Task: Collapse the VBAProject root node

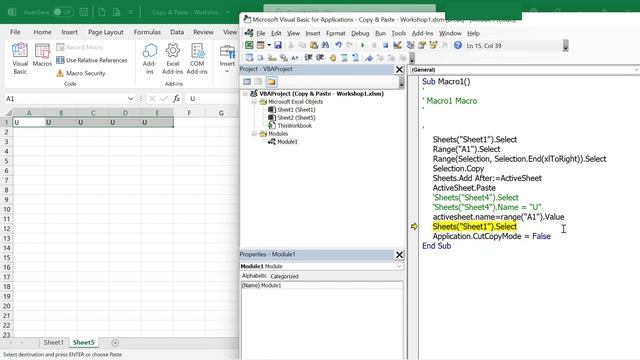Action: pos(245,93)
